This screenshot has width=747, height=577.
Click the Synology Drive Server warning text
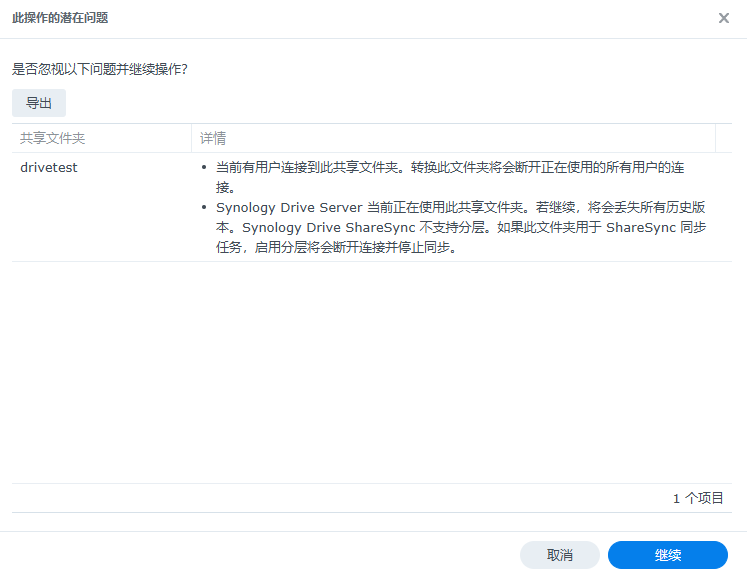(400, 208)
